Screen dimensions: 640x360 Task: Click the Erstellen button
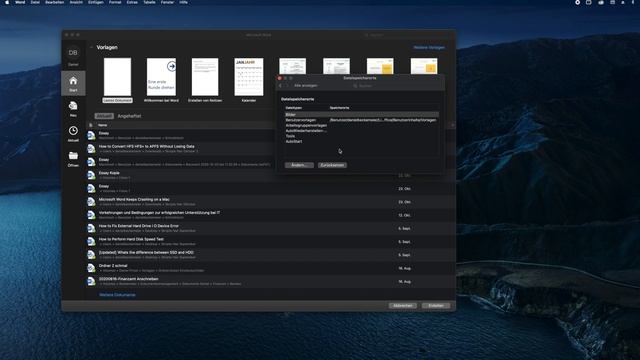[436, 305]
